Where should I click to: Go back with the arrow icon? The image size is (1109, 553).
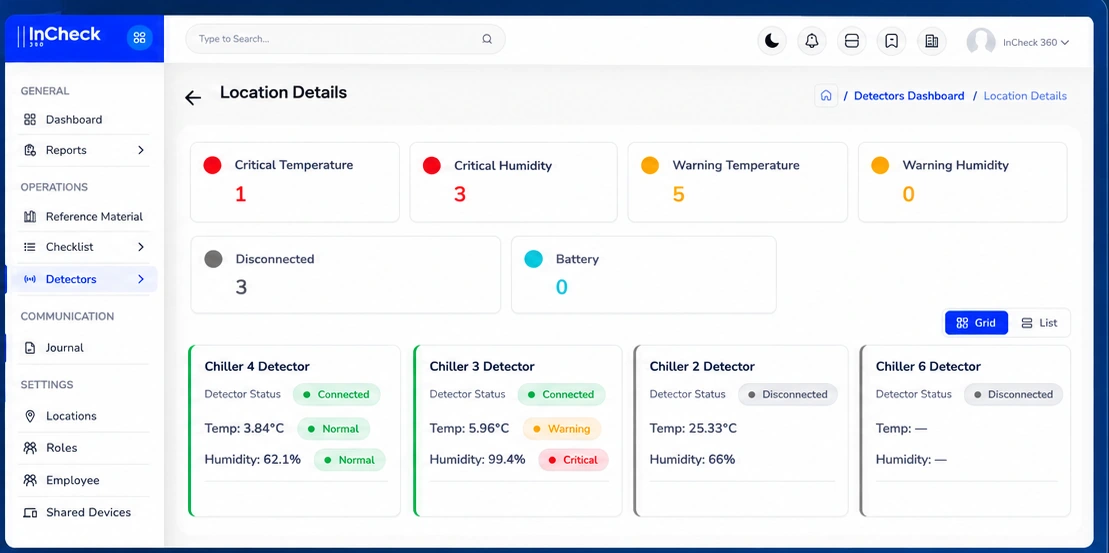pos(193,98)
